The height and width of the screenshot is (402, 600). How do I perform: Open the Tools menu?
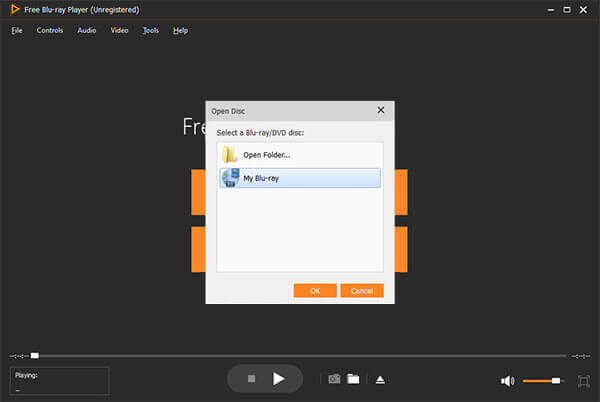click(x=151, y=30)
